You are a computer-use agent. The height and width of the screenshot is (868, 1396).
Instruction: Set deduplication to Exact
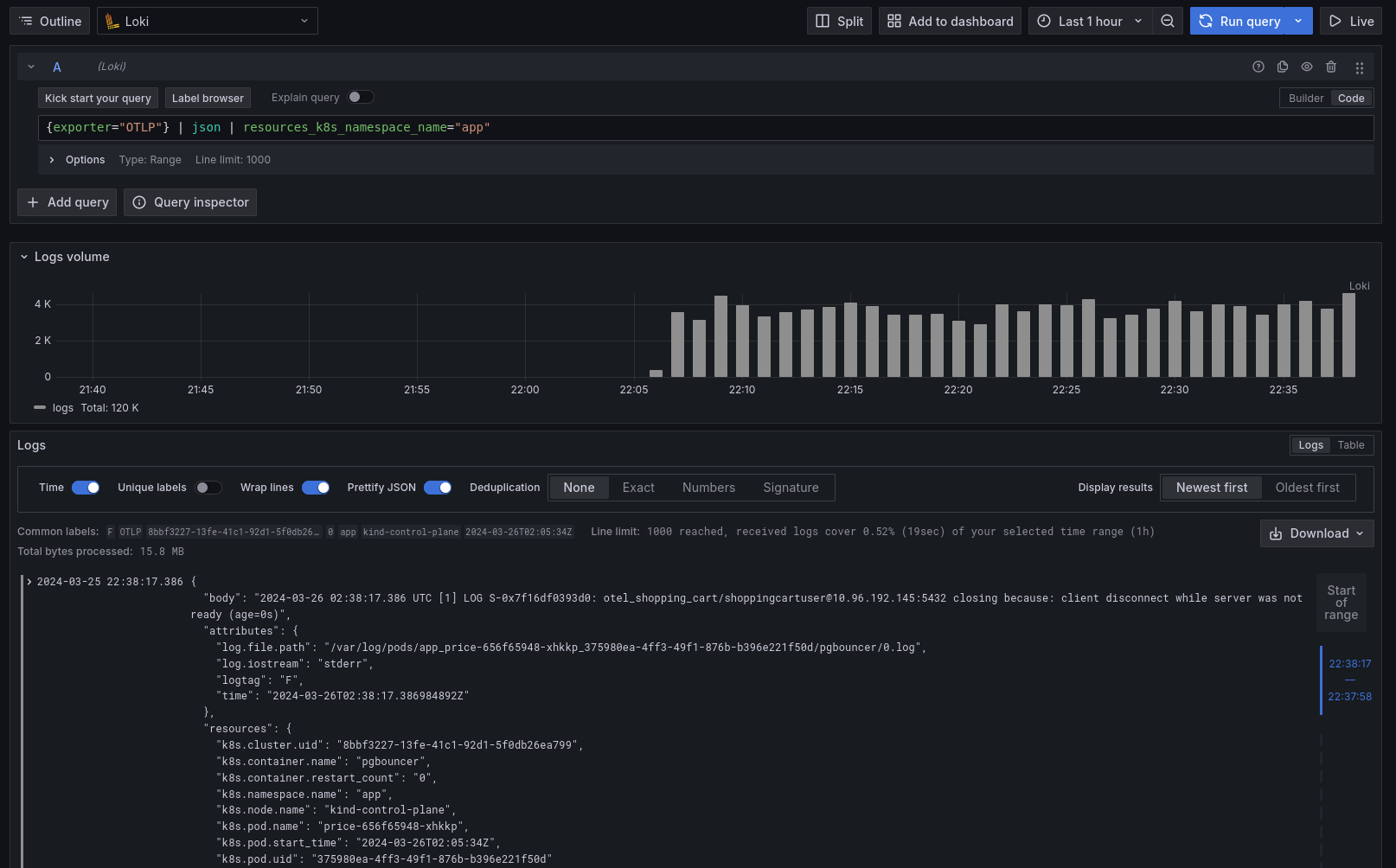[x=638, y=488]
